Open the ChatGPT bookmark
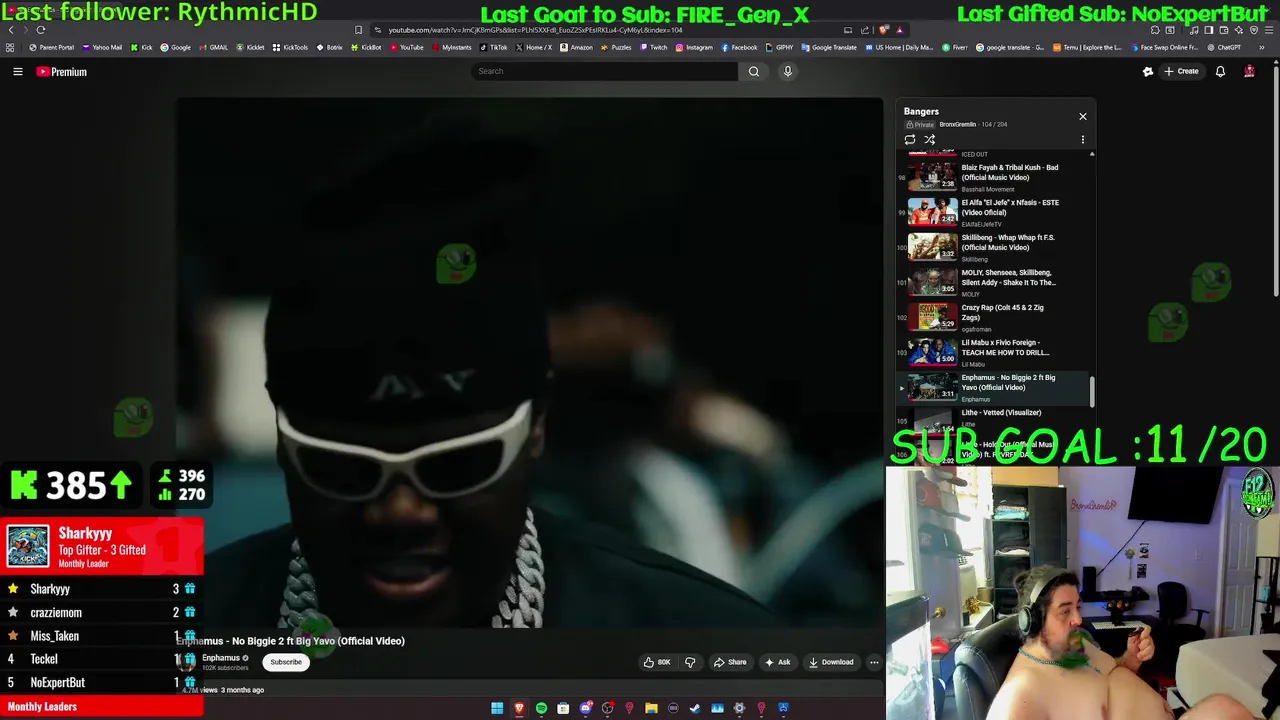 (1224, 47)
